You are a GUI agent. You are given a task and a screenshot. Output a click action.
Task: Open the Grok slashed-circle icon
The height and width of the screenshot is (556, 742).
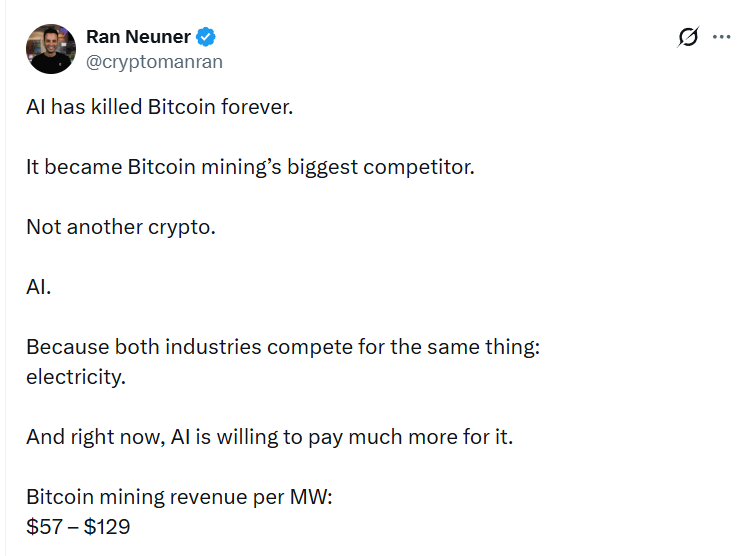pyautogui.click(x=688, y=38)
